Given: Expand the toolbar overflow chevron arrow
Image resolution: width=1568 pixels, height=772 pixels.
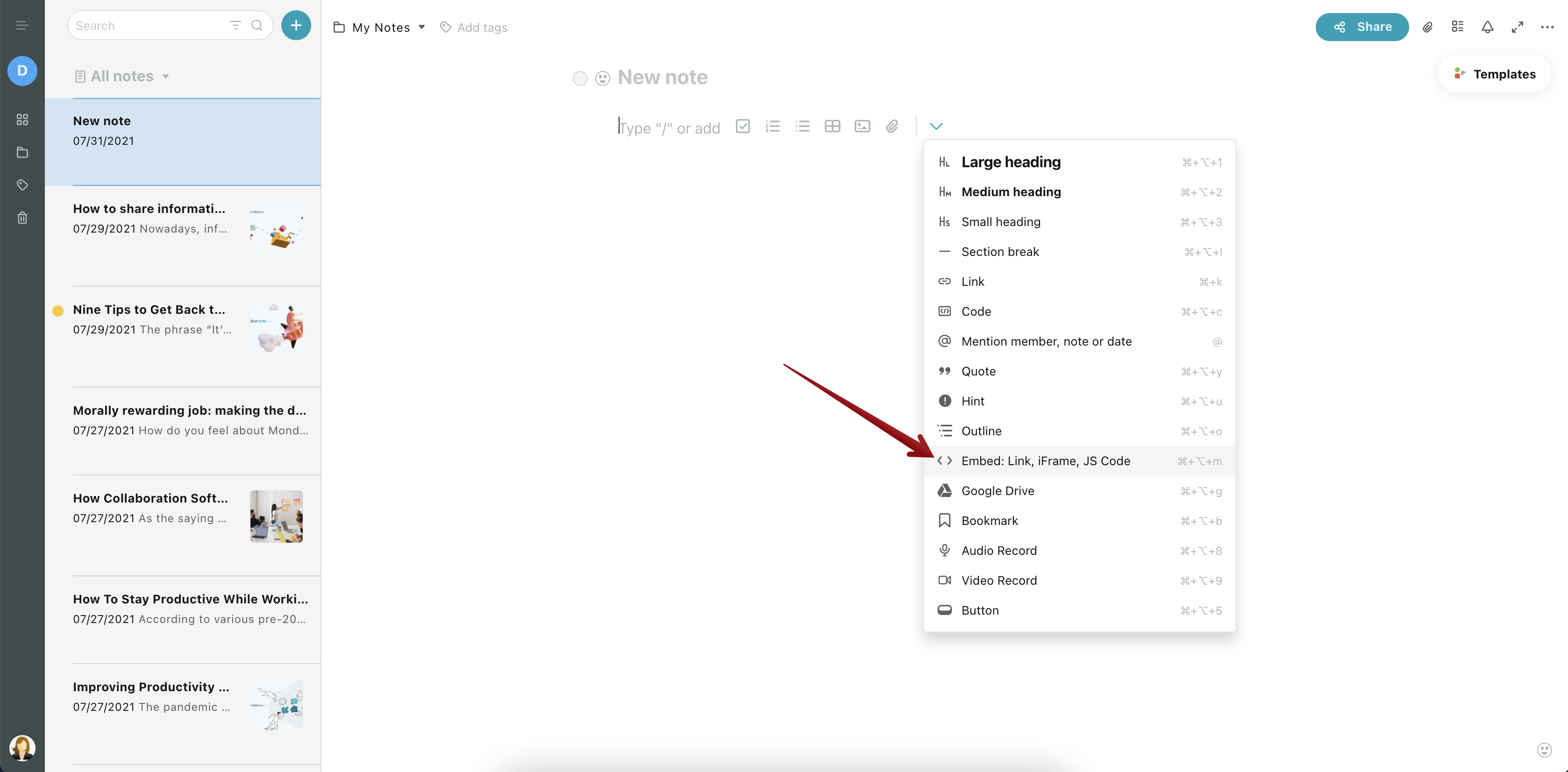Looking at the screenshot, I should point(934,125).
